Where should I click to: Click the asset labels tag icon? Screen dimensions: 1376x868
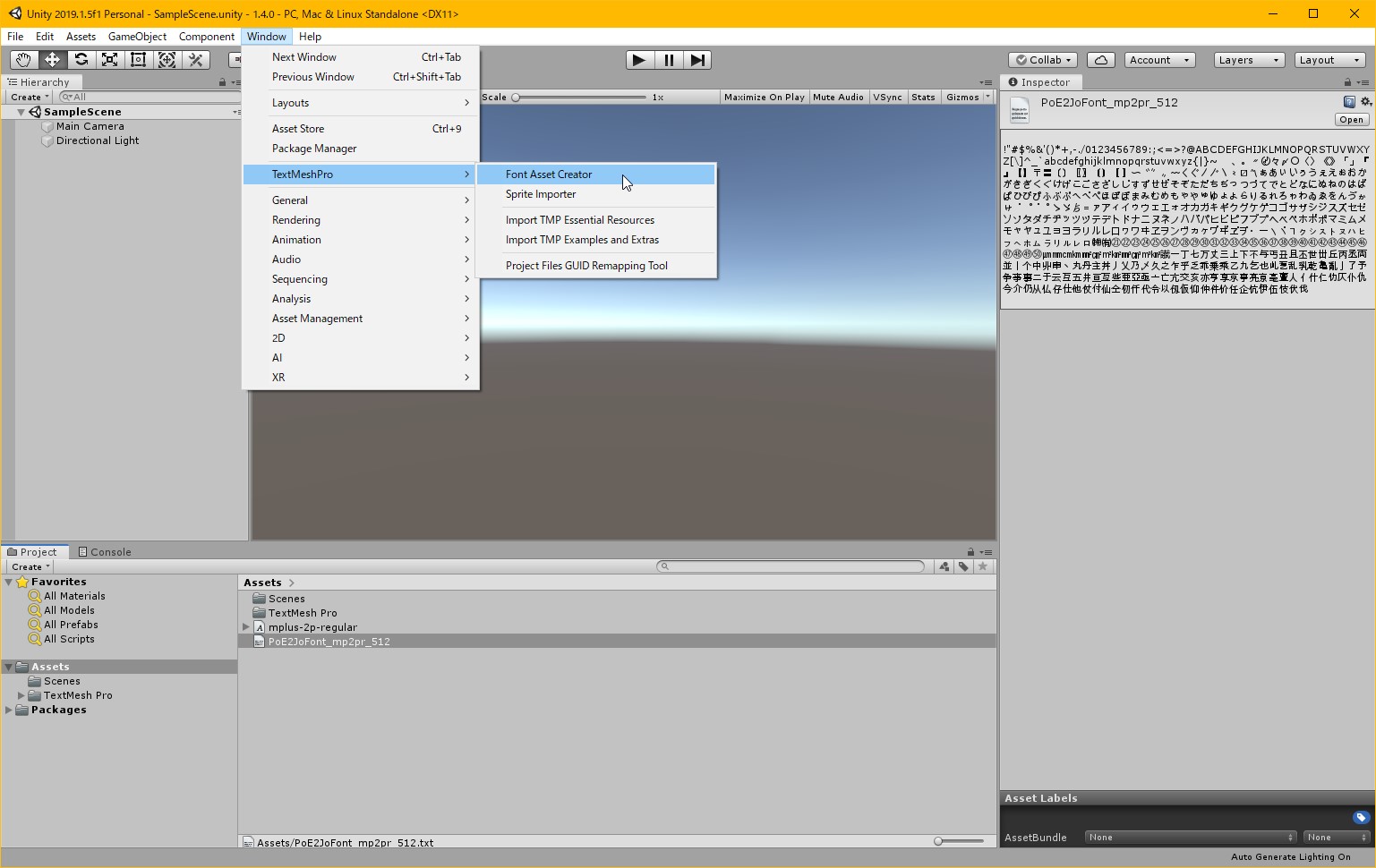[1361, 817]
